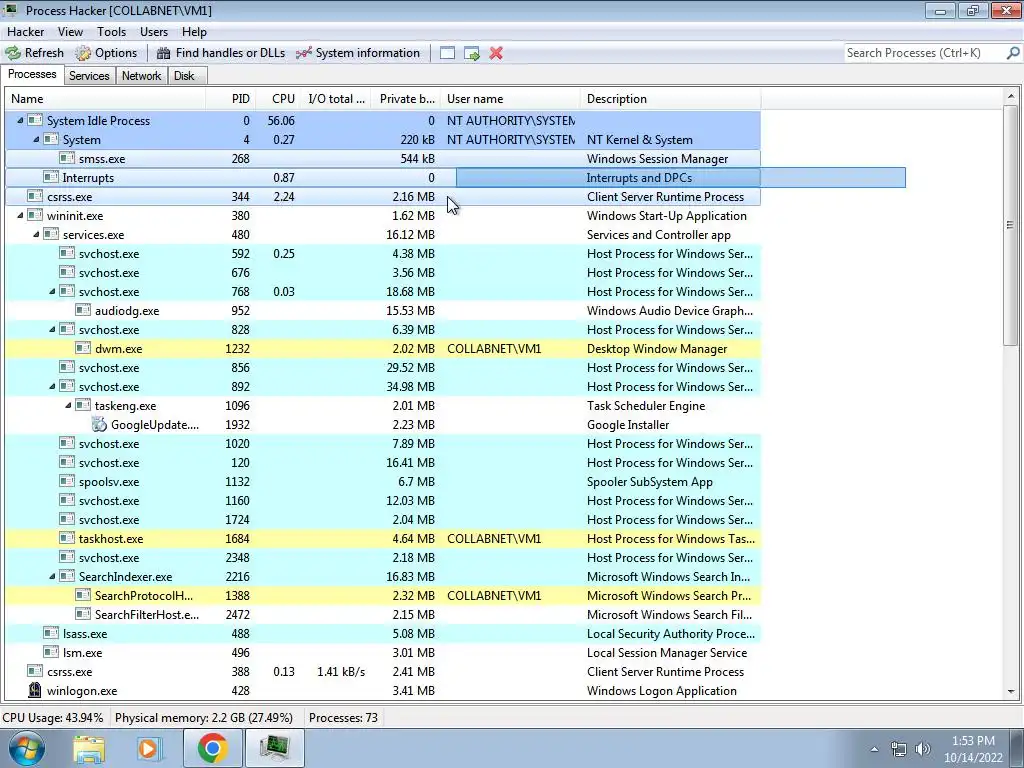This screenshot has height=768, width=1024.
Task: Switch to the Network tab
Action: tap(141, 76)
